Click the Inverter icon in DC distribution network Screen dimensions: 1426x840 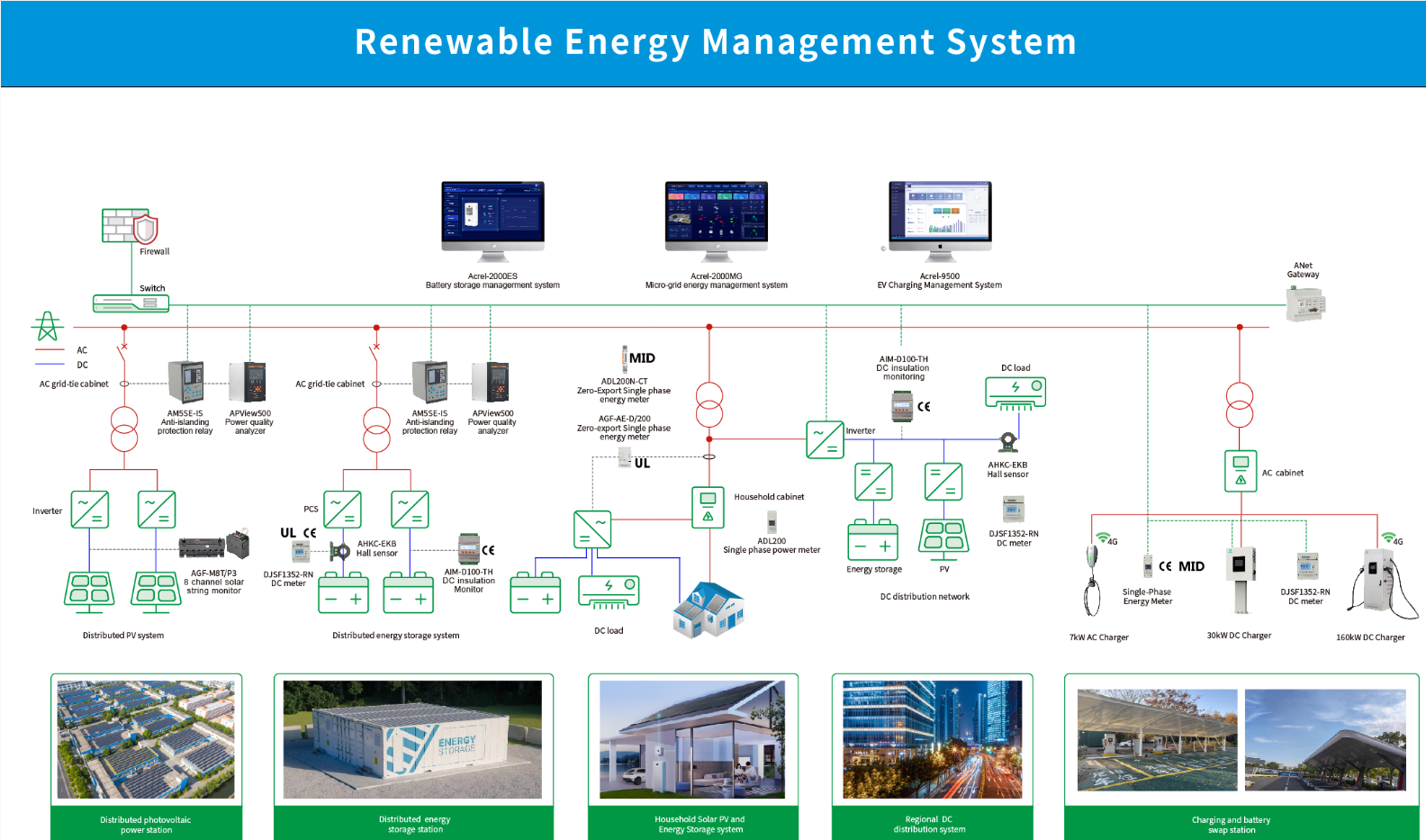tap(825, 439)
